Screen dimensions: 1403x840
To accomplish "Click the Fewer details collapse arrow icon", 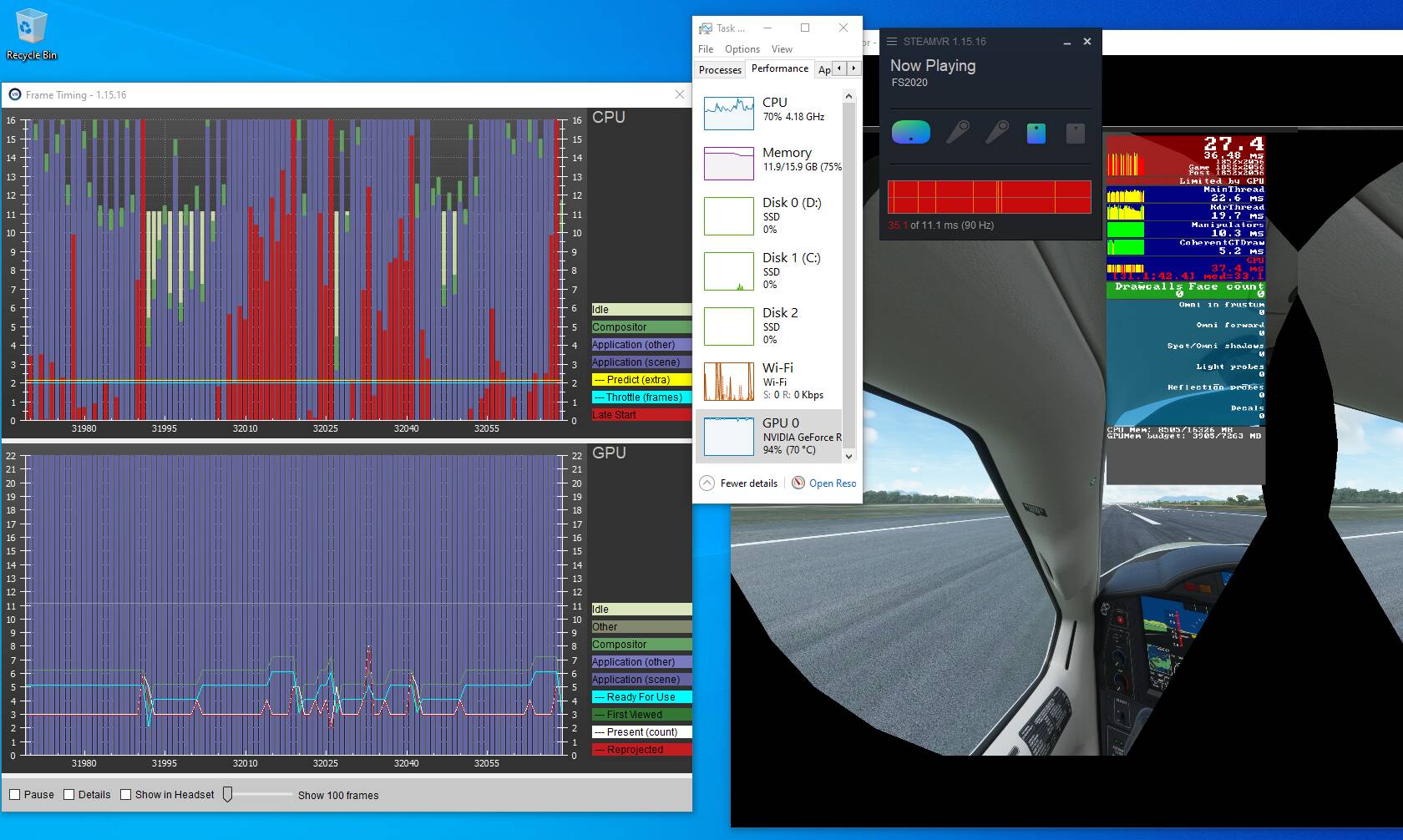I will [707, 483].
